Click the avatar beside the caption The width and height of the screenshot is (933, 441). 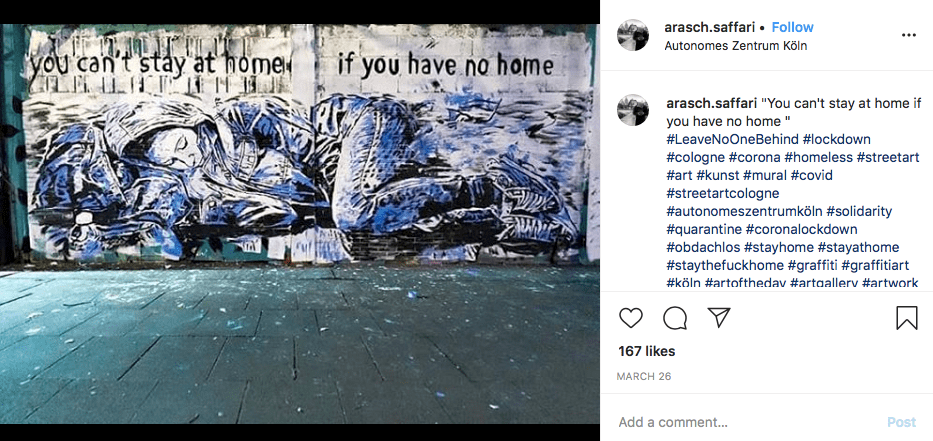[x=633, y=110]
